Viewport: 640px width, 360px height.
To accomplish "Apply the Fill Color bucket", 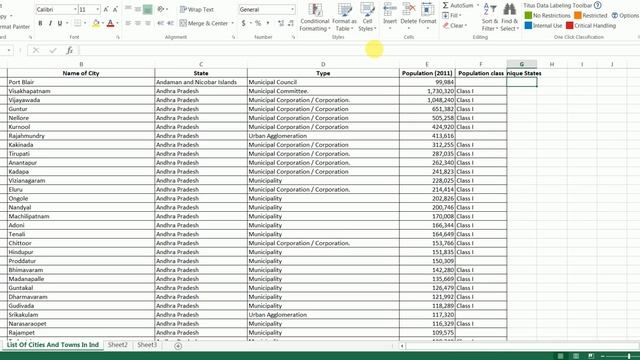I will (96, 23).
